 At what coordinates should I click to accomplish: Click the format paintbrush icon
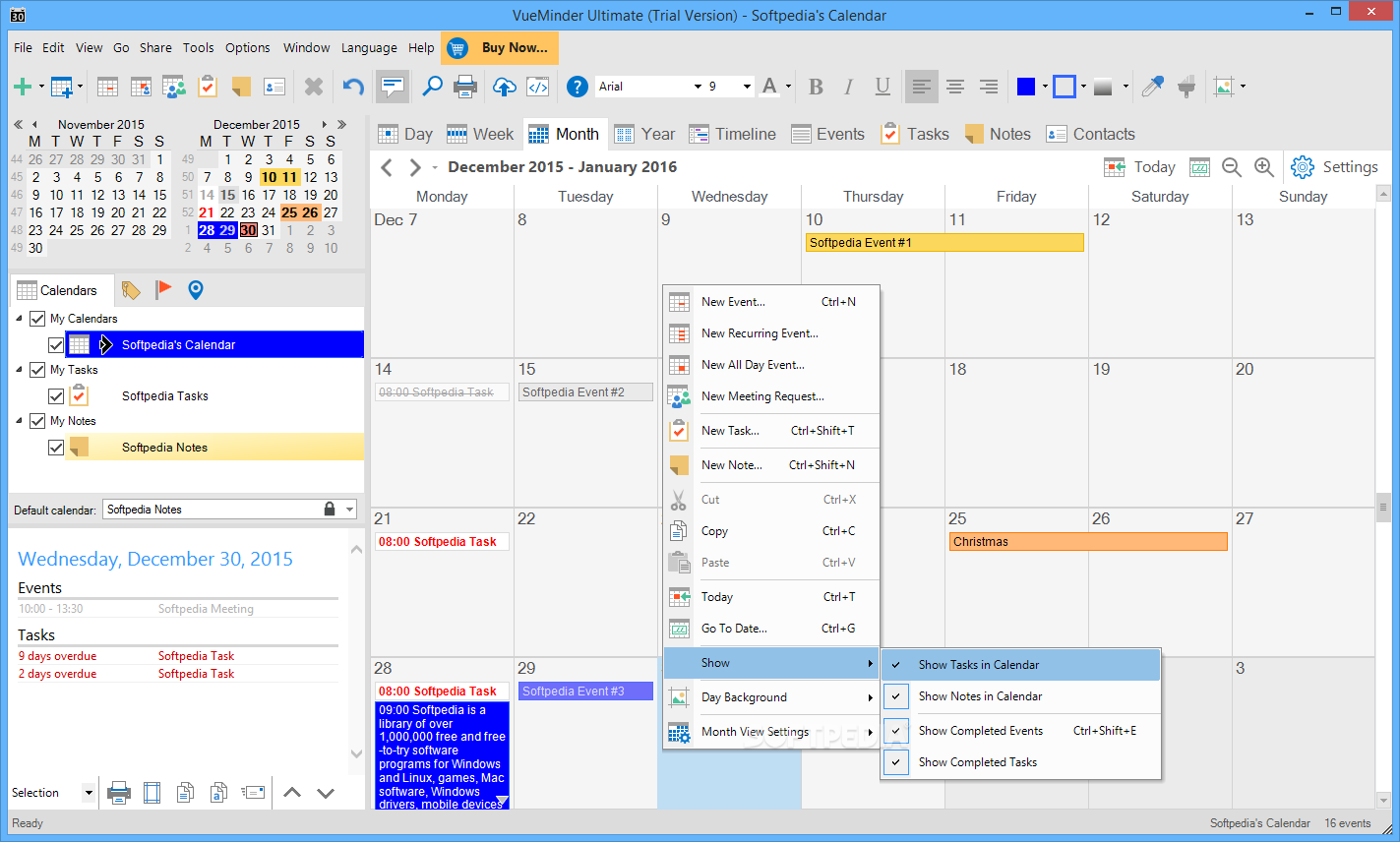click(x=1187, y=87)
